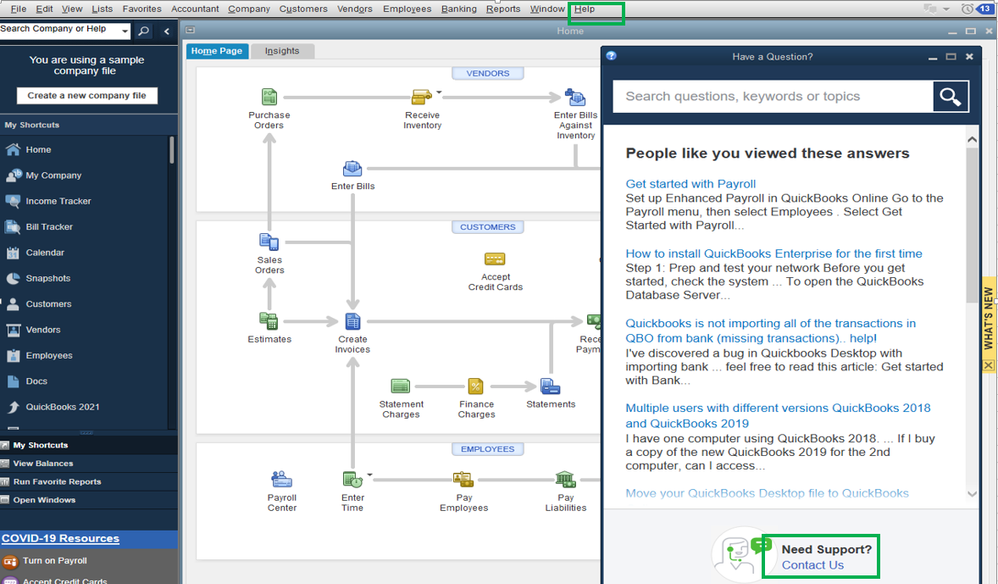Image resolution: width=998 pixels, height=584 pixels.
Task: Click the help panel vertical scrollbar
Action: click(972, 226)
